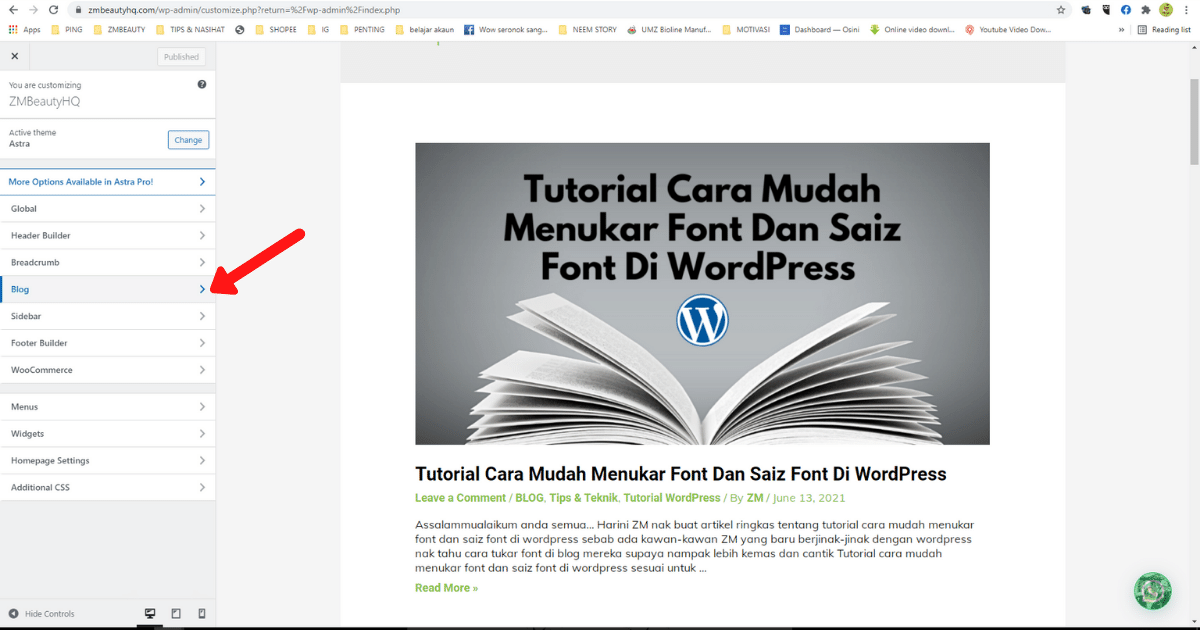Image resolution: width=1200 pixels, height=630 pixels.
Task: Expand the Global section chevron
Action: [x=202, y=209]
